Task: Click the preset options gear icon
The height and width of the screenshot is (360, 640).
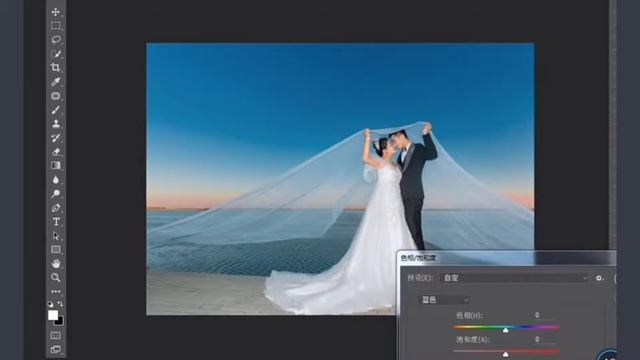Action: [599, 278]
